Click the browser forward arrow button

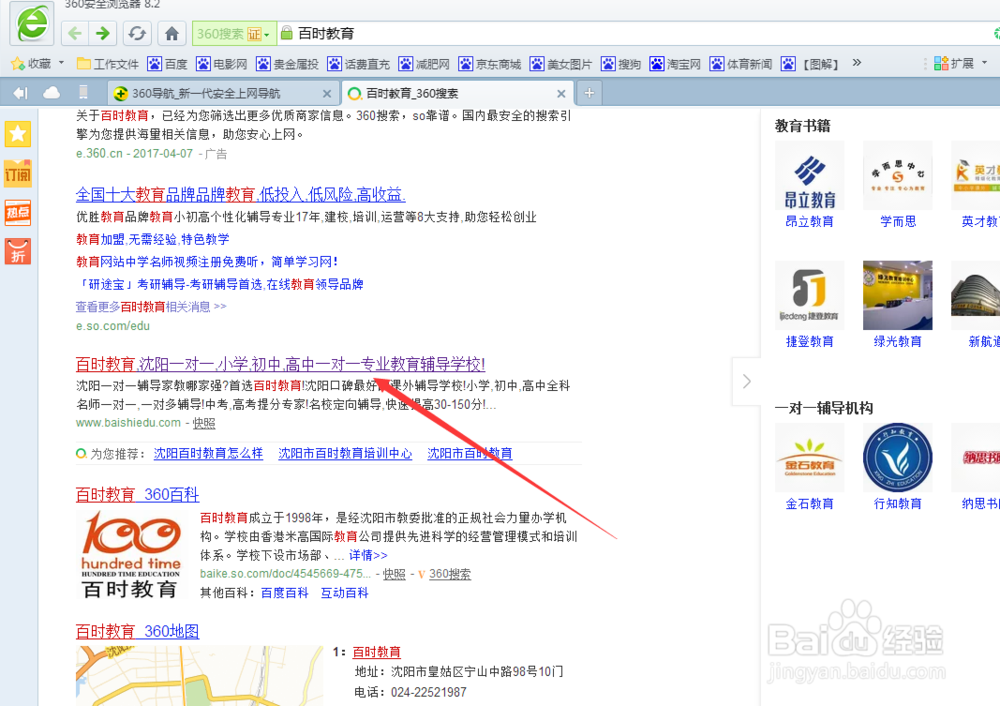(102, 33)
